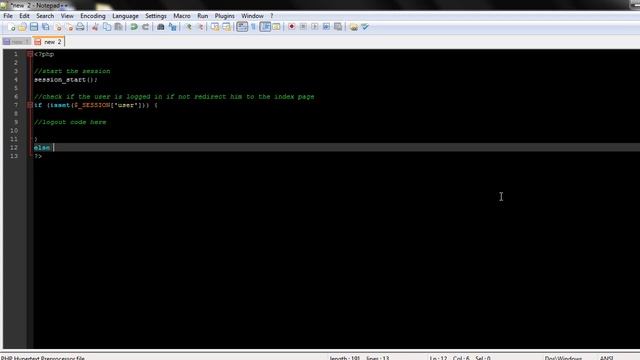Copy the selection with the Copy icon
The width and height of the screenshot is (640, 360).
107,27
